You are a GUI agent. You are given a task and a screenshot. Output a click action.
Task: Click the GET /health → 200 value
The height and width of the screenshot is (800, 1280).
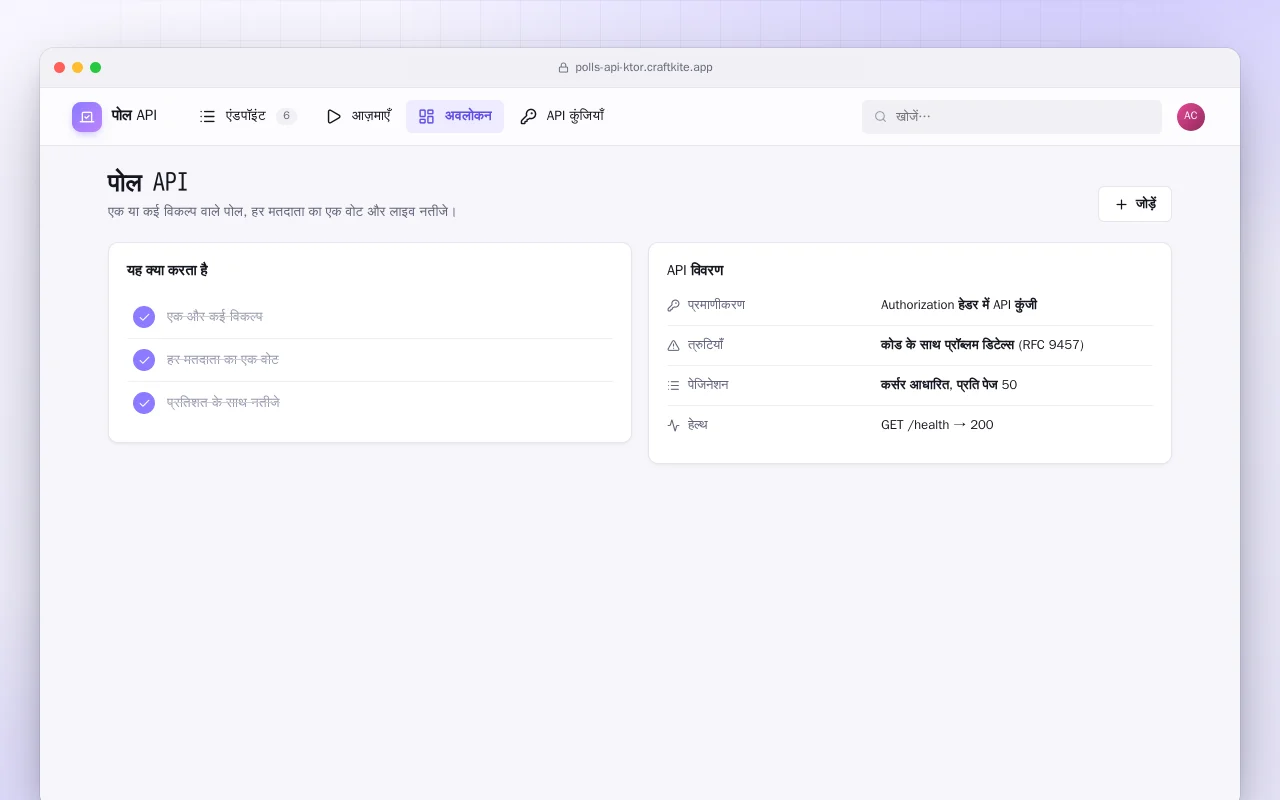coord(937,425)
